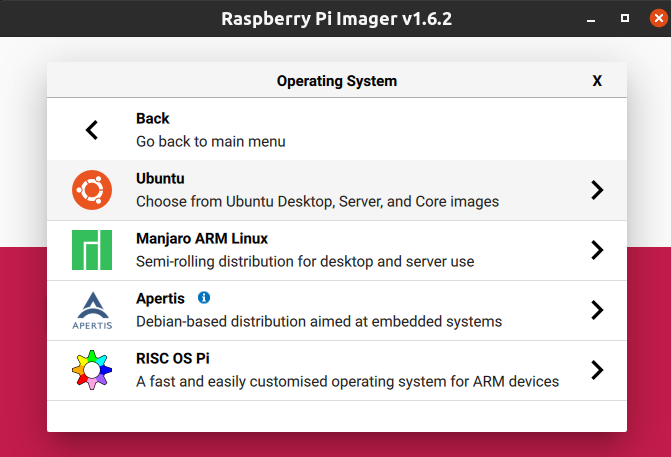Click the back arrow icon
This screenshot has height=457, width=671.
click(x=92, y=130)
